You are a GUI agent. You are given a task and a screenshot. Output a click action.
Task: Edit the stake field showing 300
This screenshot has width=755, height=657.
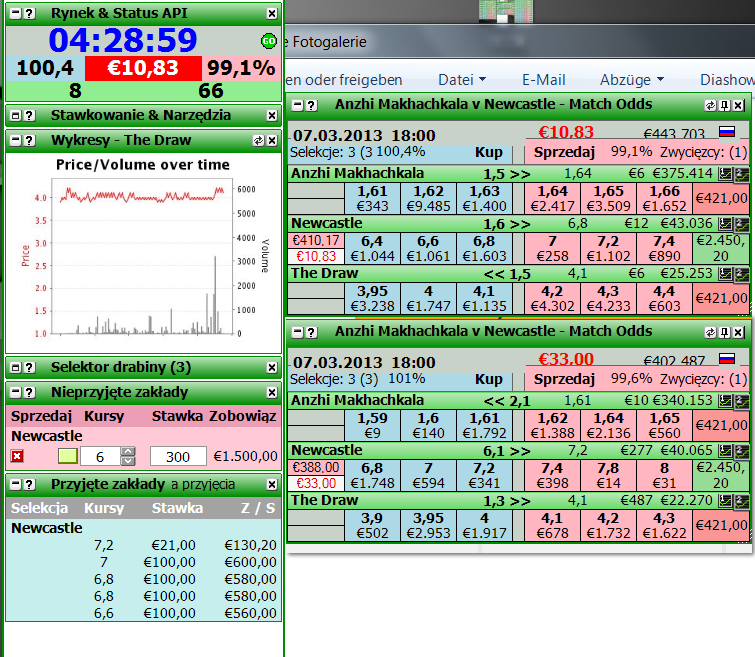(x=178, y=457)
